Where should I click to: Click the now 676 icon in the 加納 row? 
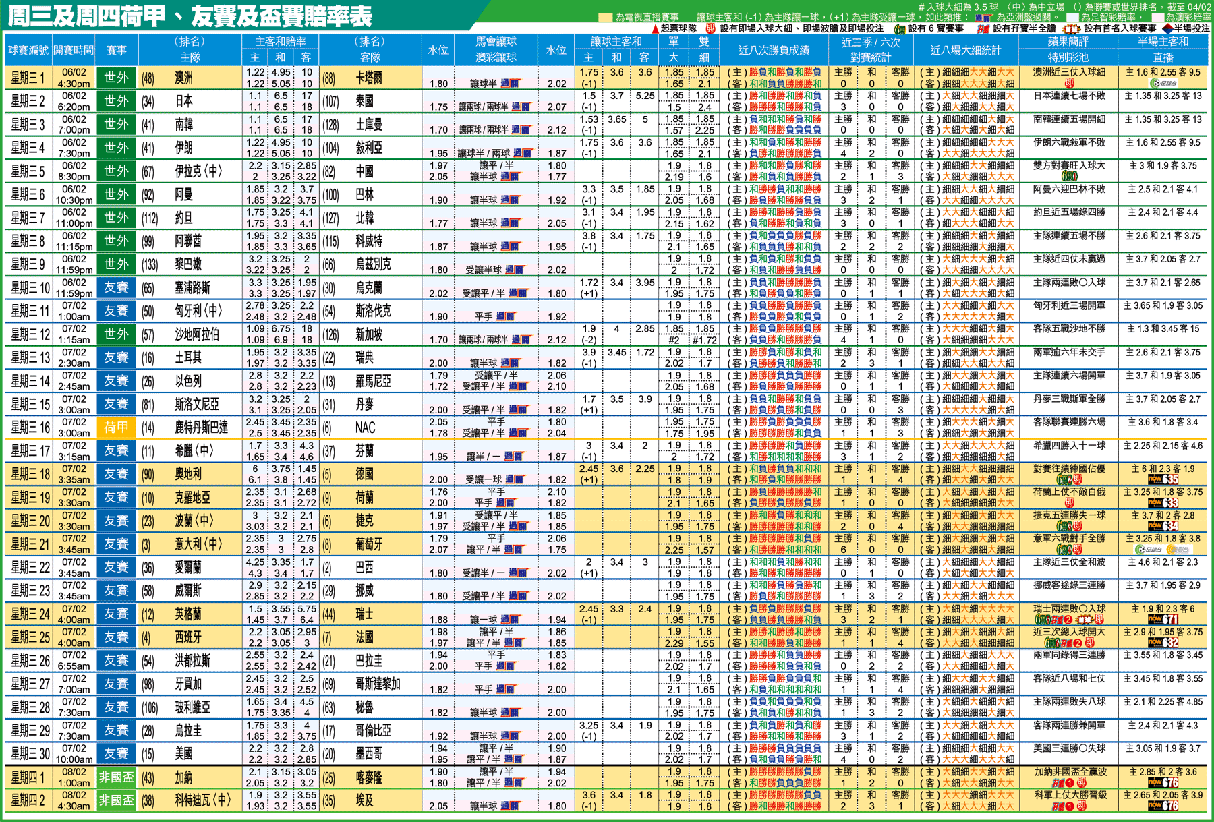pyautogui.click(x=1163, y=784)
